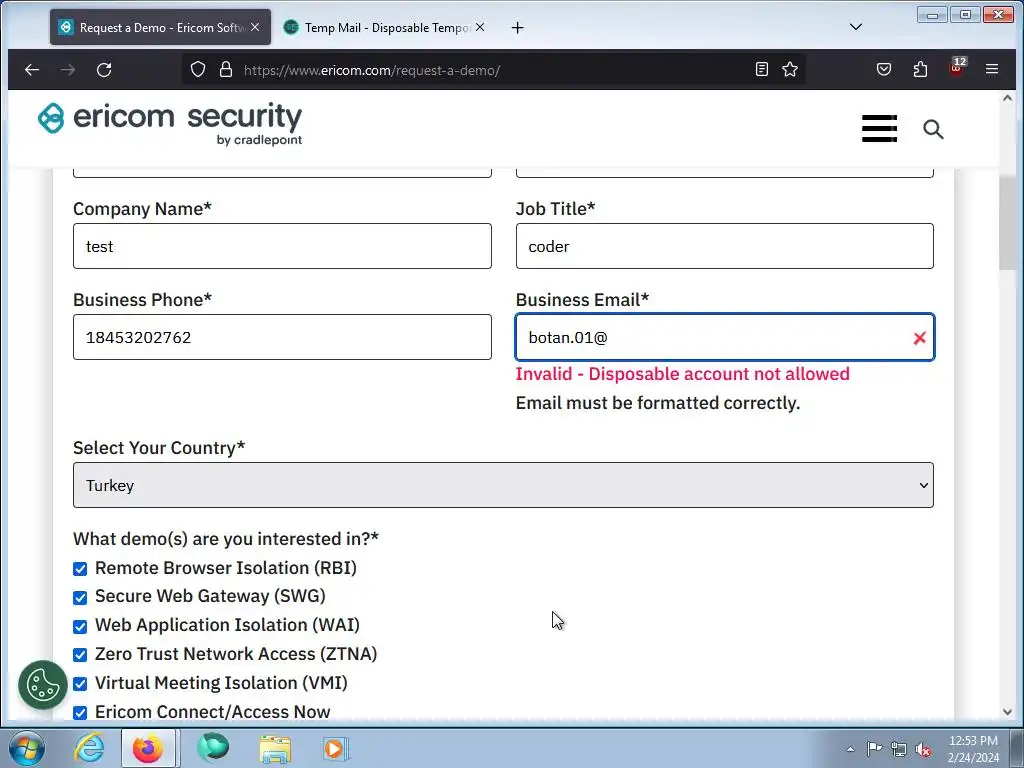Image resolution: width=1024 pixels, height=768 pixels.
Task: Uncheck Secure Web Gateway (SWG)
Action: point(80,598)
